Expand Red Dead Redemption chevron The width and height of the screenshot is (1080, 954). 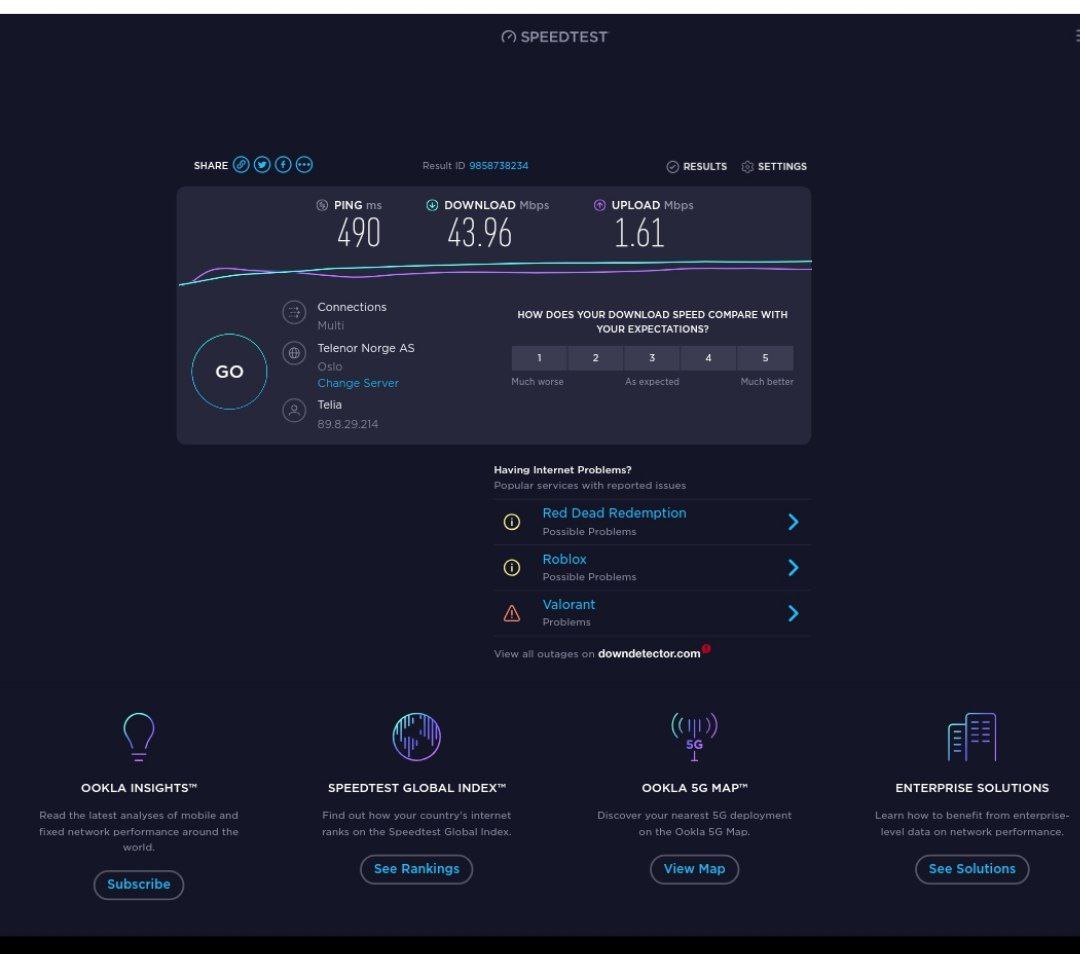pyautogui.click(x=793, y=522)
